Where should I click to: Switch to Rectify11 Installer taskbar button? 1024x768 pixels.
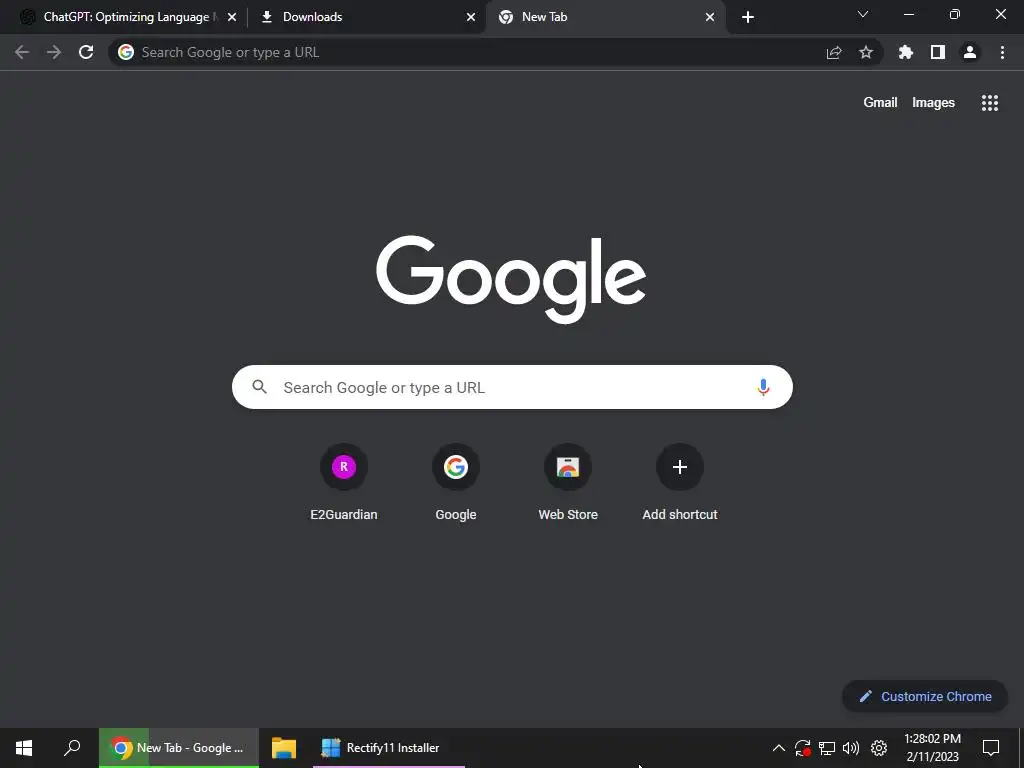point(389,748)
